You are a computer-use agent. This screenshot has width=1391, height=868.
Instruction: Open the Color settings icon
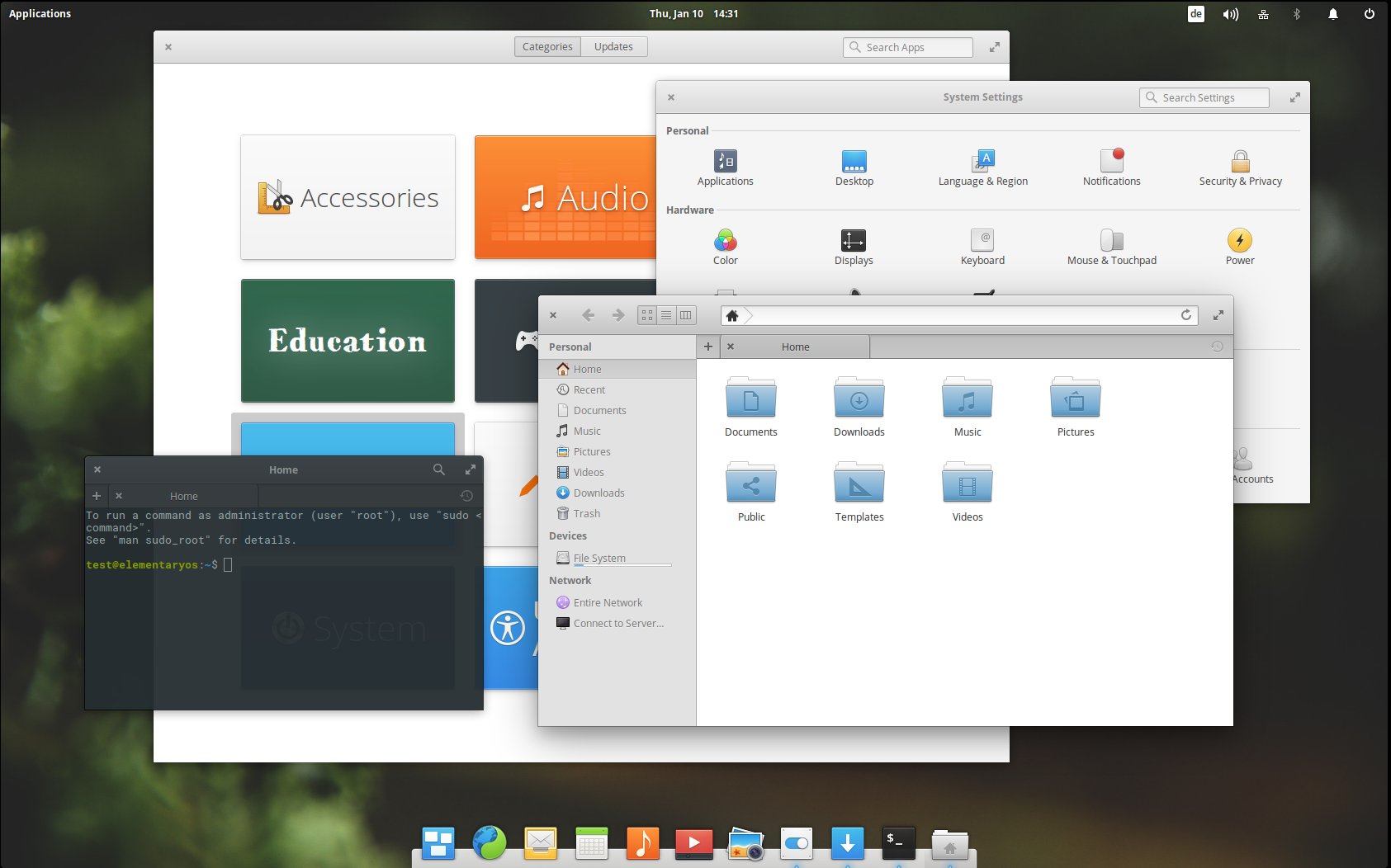coord(725,241)
